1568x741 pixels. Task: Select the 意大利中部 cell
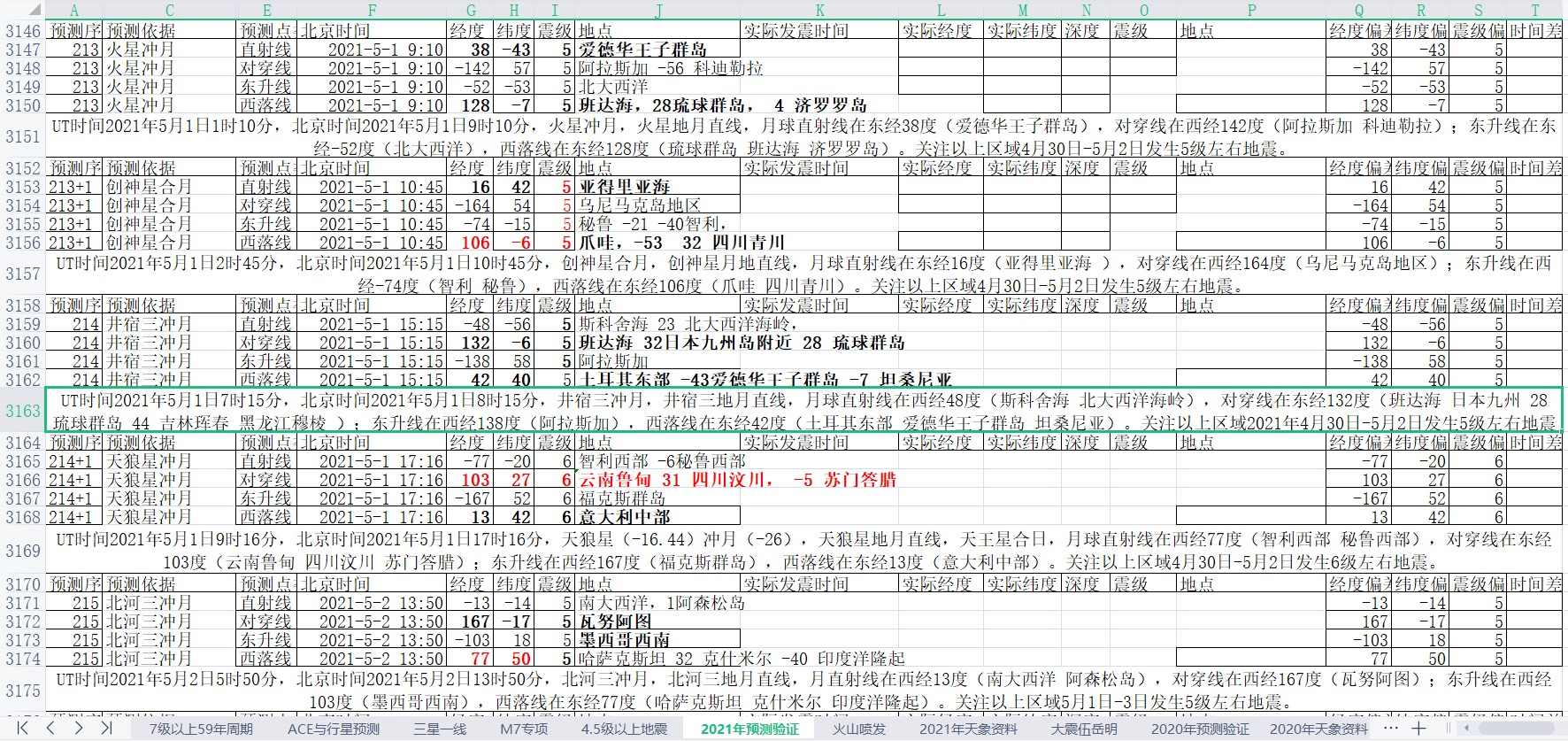[658, 517]
